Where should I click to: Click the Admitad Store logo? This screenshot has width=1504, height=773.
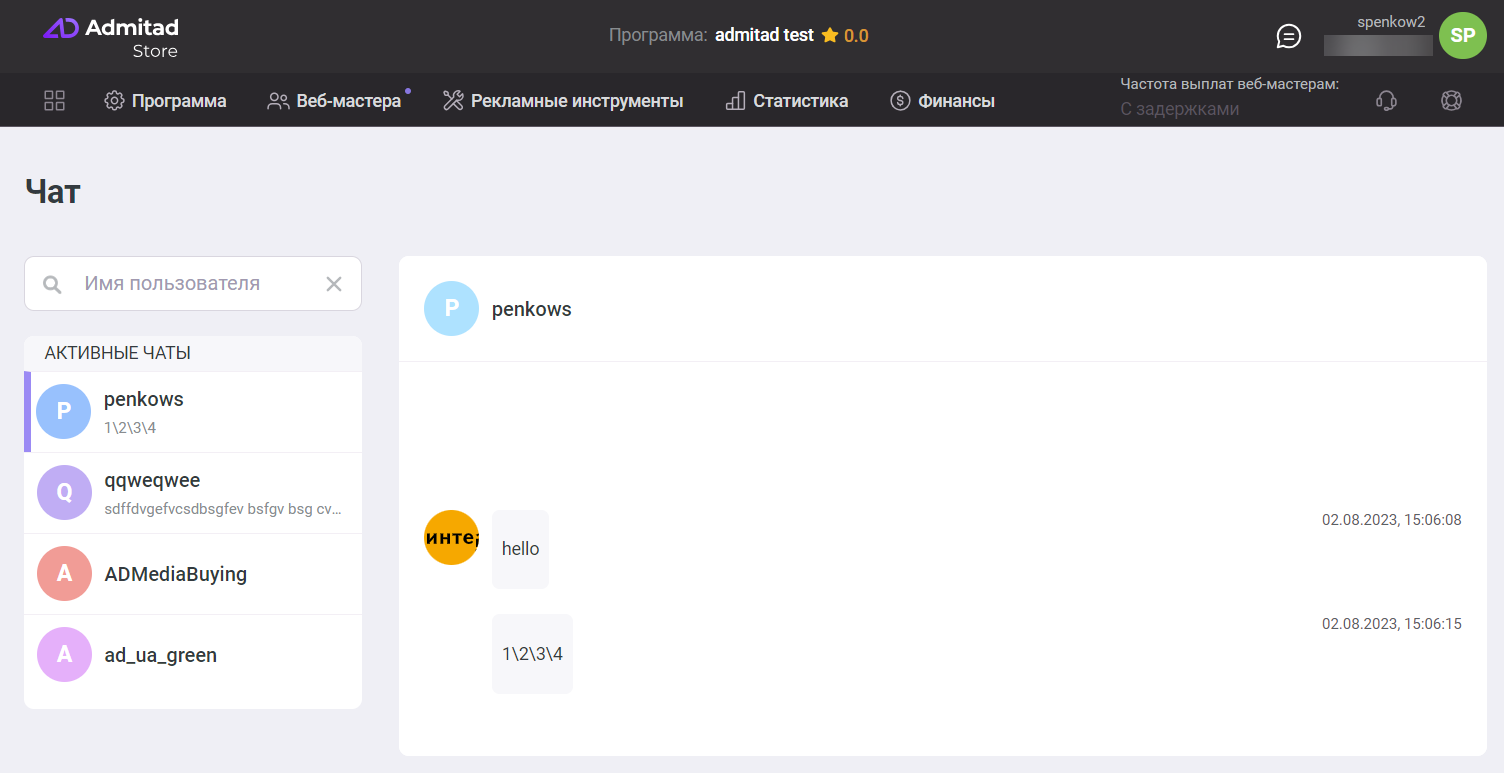click(x=111, y=37)
